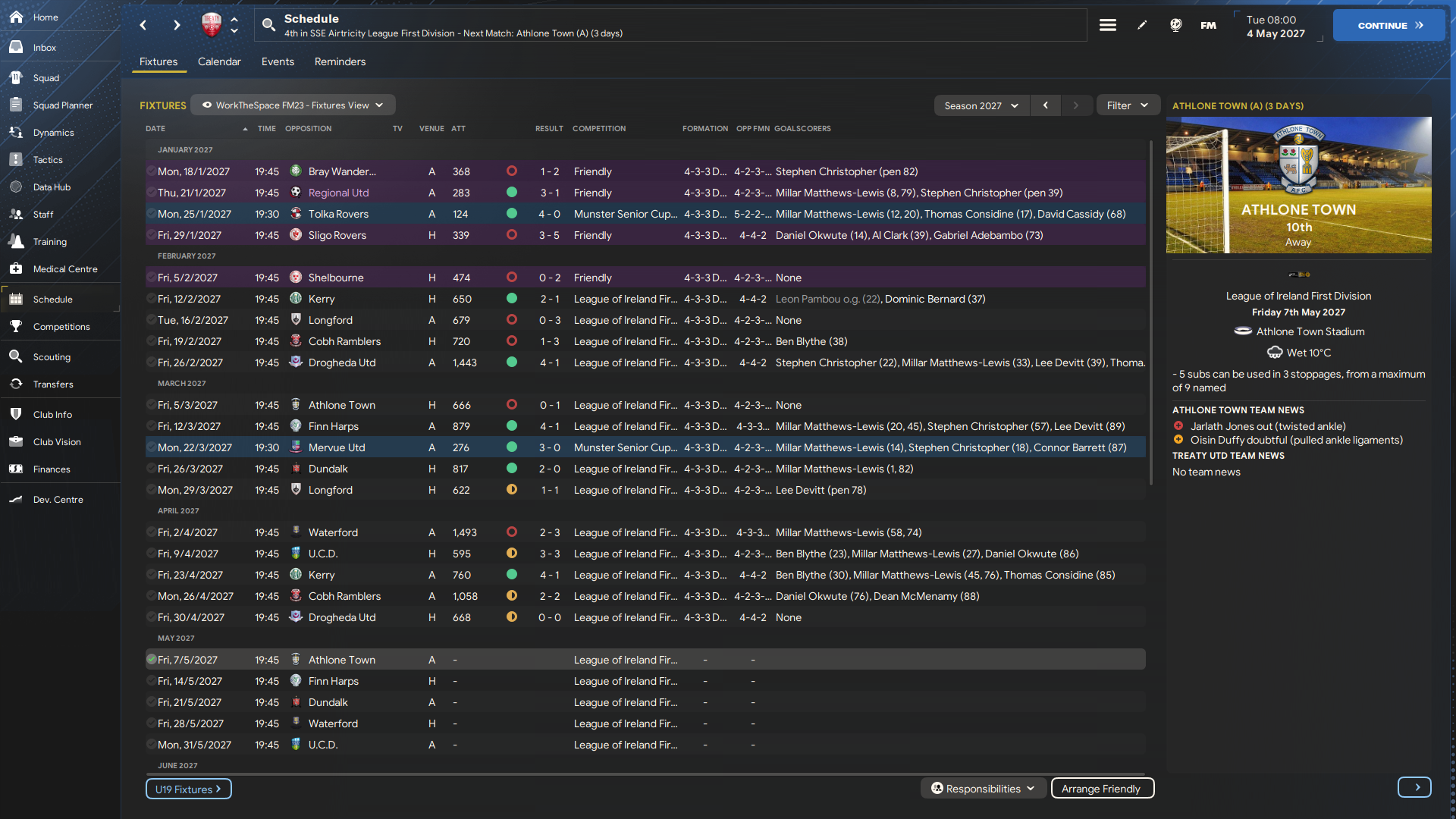This screenshot has height=819, width=1456.
Task: Toggle reminder circle on Fri 21/5/2027 fixture
Action: coord(152,702)
